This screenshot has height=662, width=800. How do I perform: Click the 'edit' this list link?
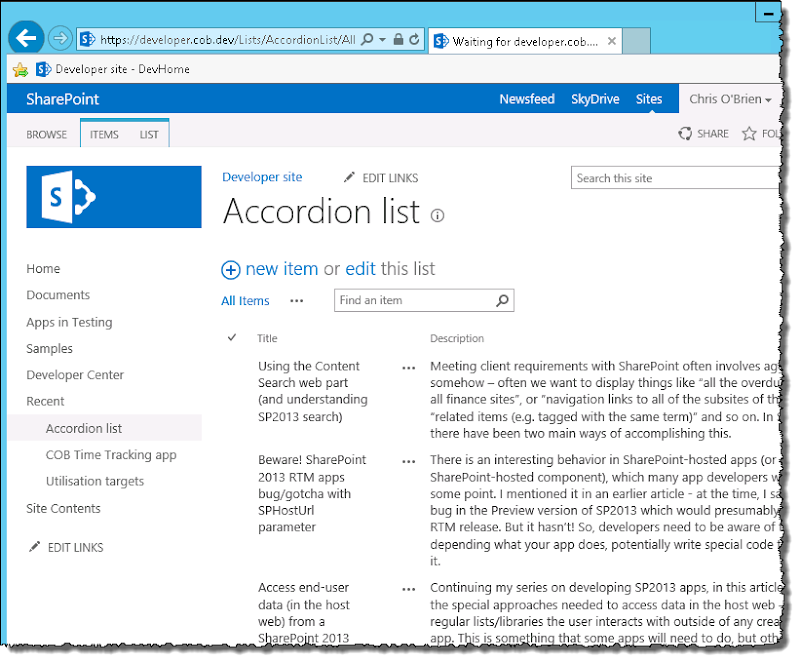[360, 269]
